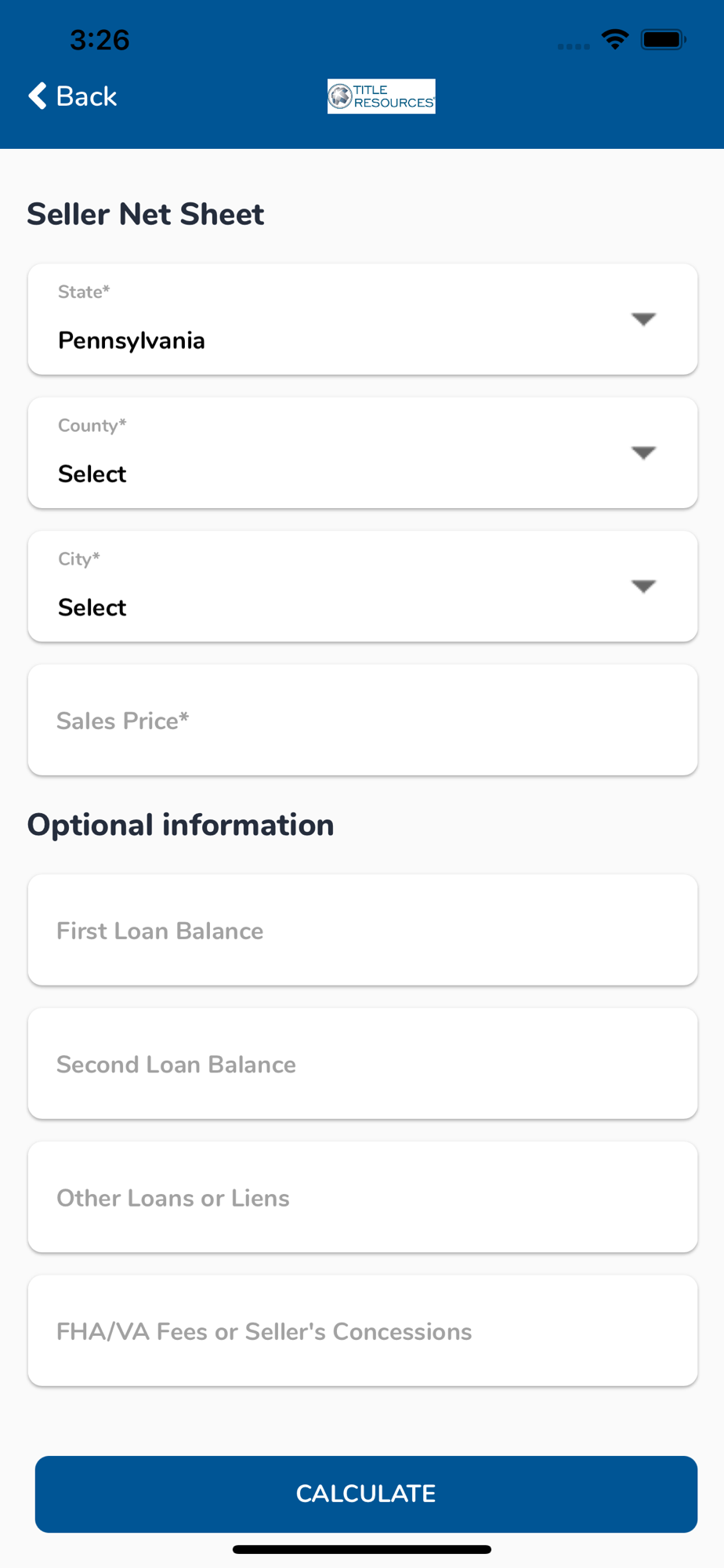The image size is (724, 1568).
Task: Open the County Select field
Action: click(x=363, y=453)
